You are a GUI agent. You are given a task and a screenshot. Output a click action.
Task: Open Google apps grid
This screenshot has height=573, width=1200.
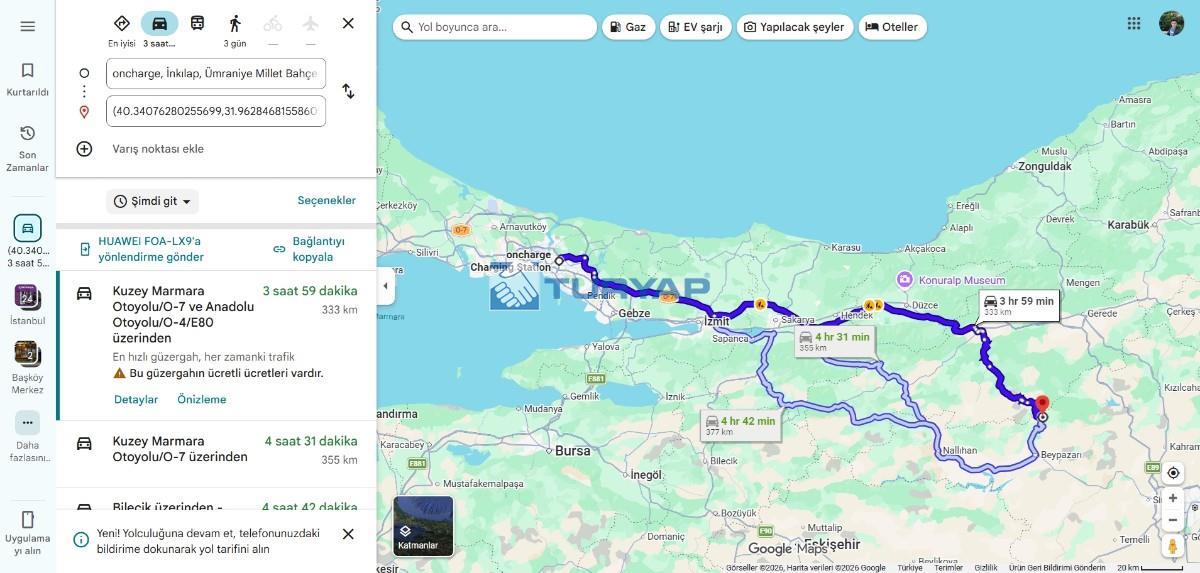pyautogui.click(x=1133, y=23)
